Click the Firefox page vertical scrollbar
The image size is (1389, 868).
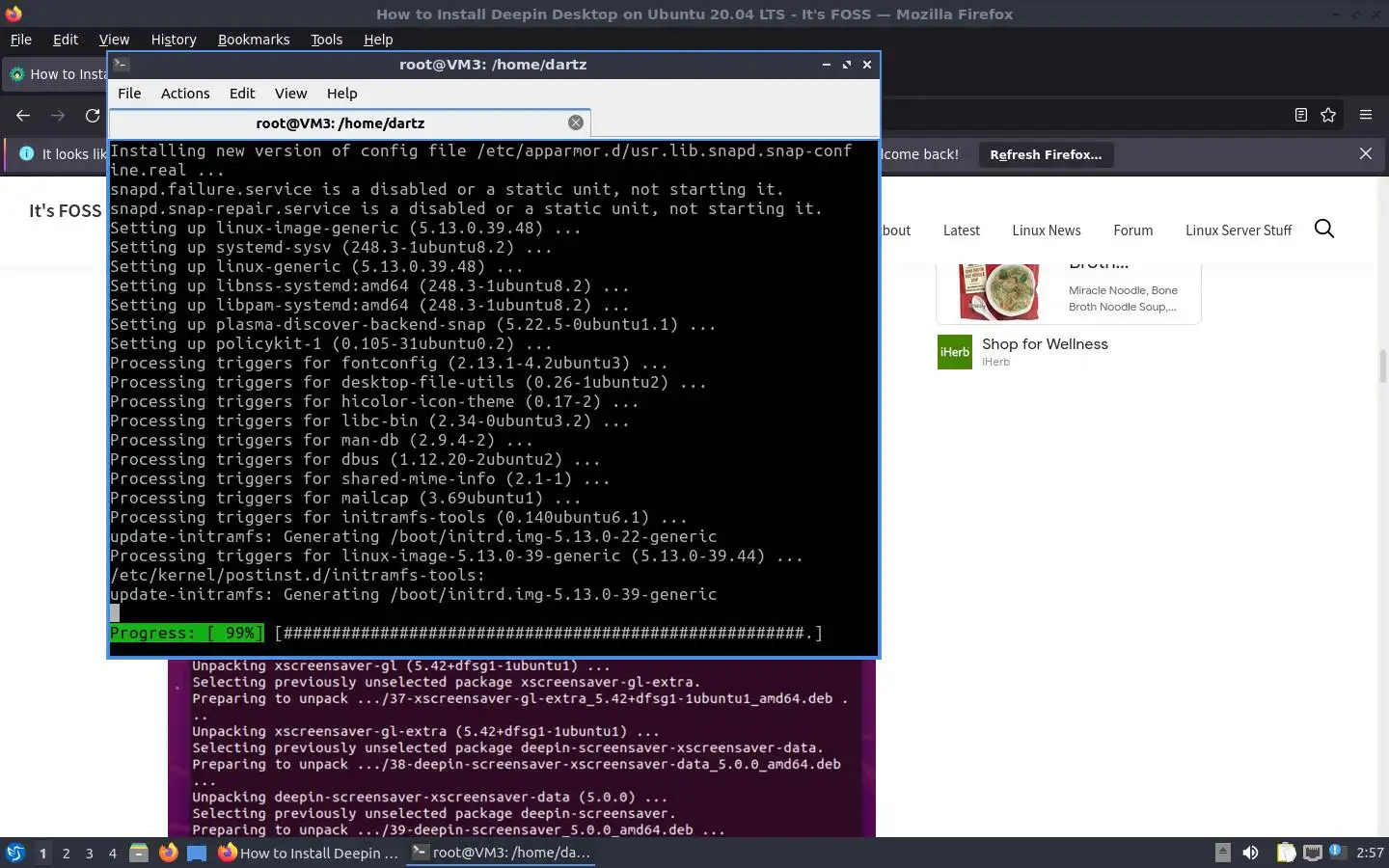point(1382,366)
